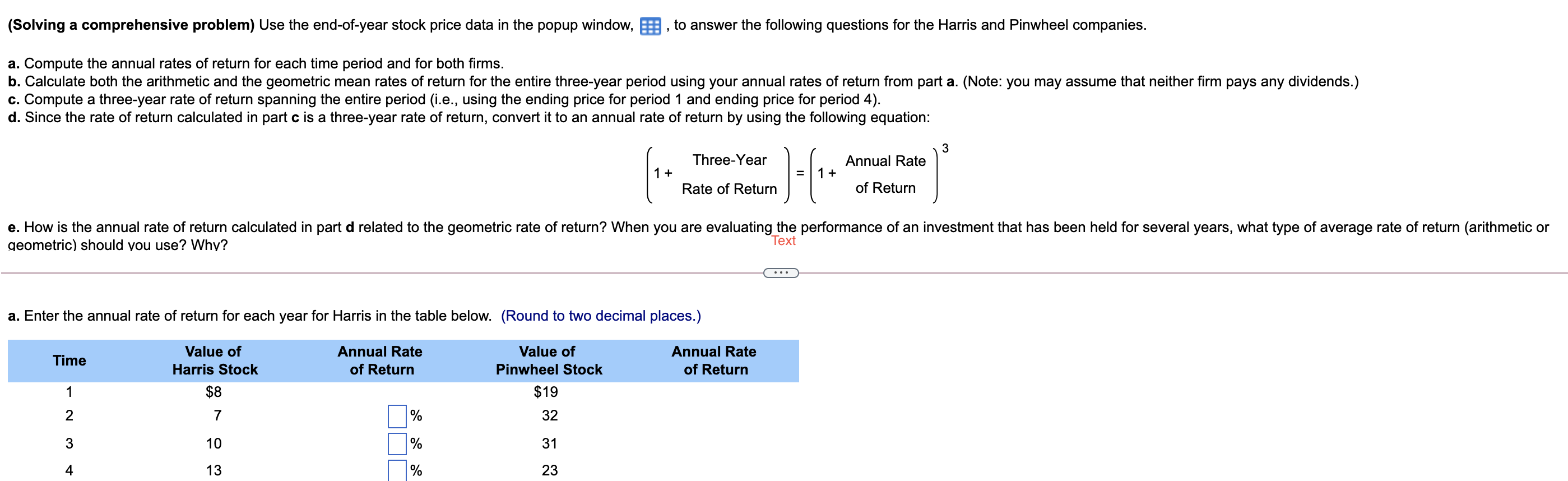The image size is (1568, 481).
Task: Select the 'Time' column header
Action: pyautogui.click(x=69, y=360)
